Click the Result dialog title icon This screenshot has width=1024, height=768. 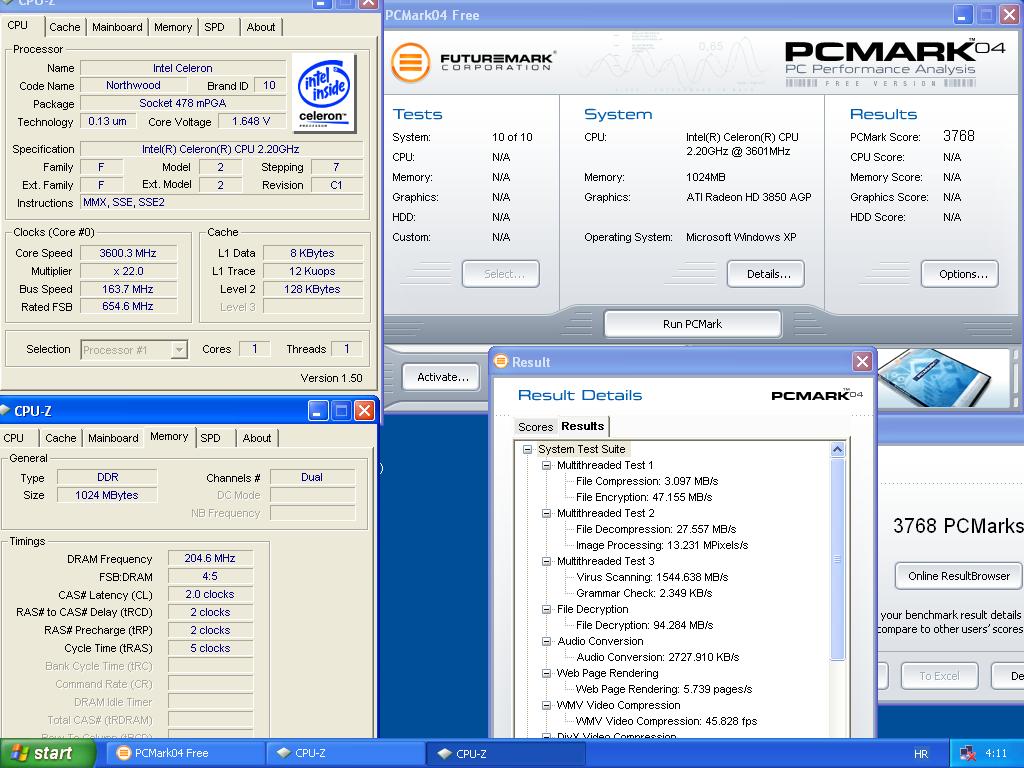click(501, 361)
